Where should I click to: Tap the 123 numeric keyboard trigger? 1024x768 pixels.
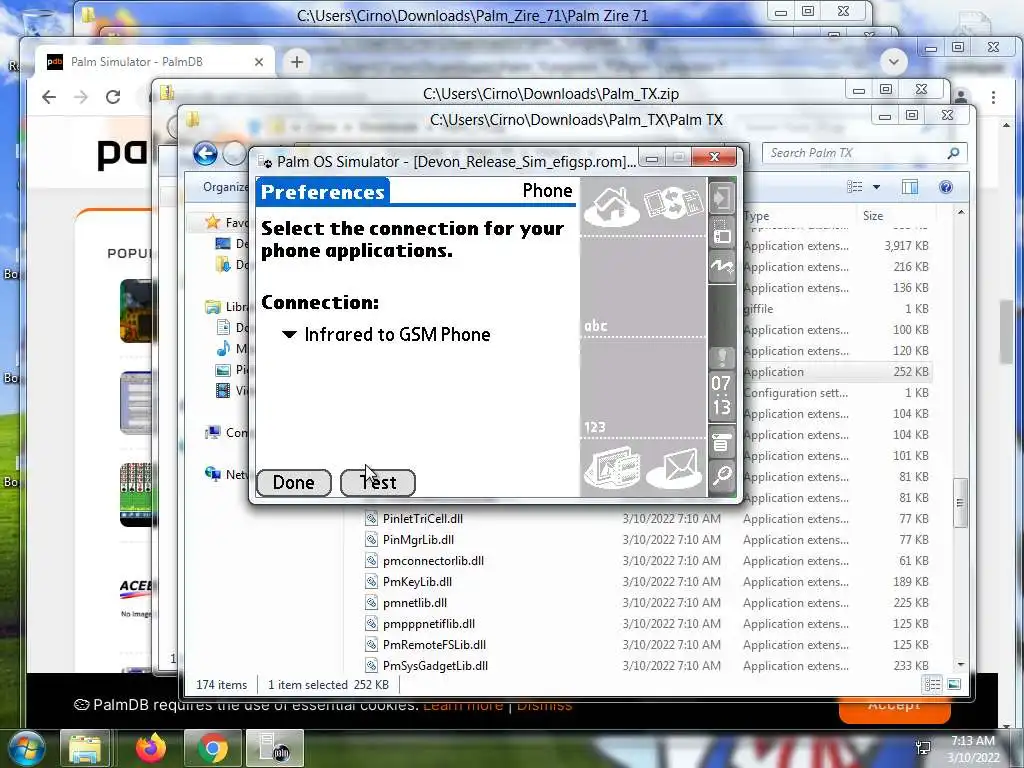pyautogui.click(x=595, y=427)
